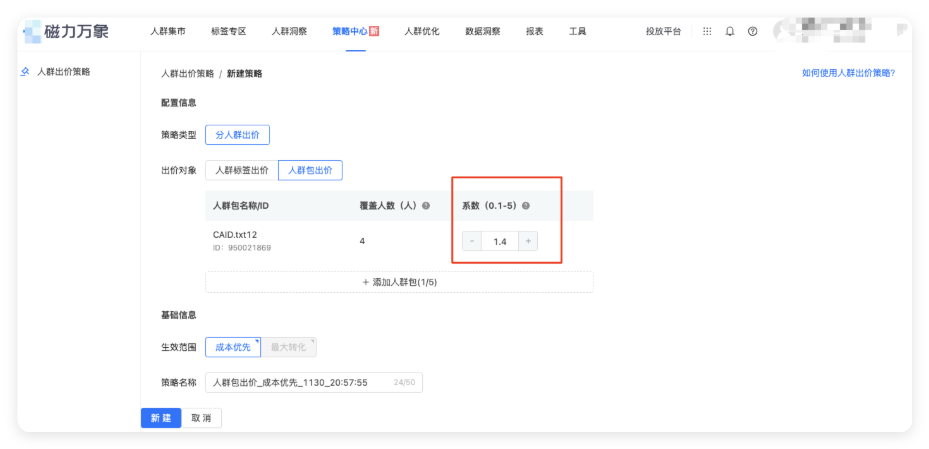Click the ID：950021869 text
Screen dimensions: 929x449
click(242, 248)
